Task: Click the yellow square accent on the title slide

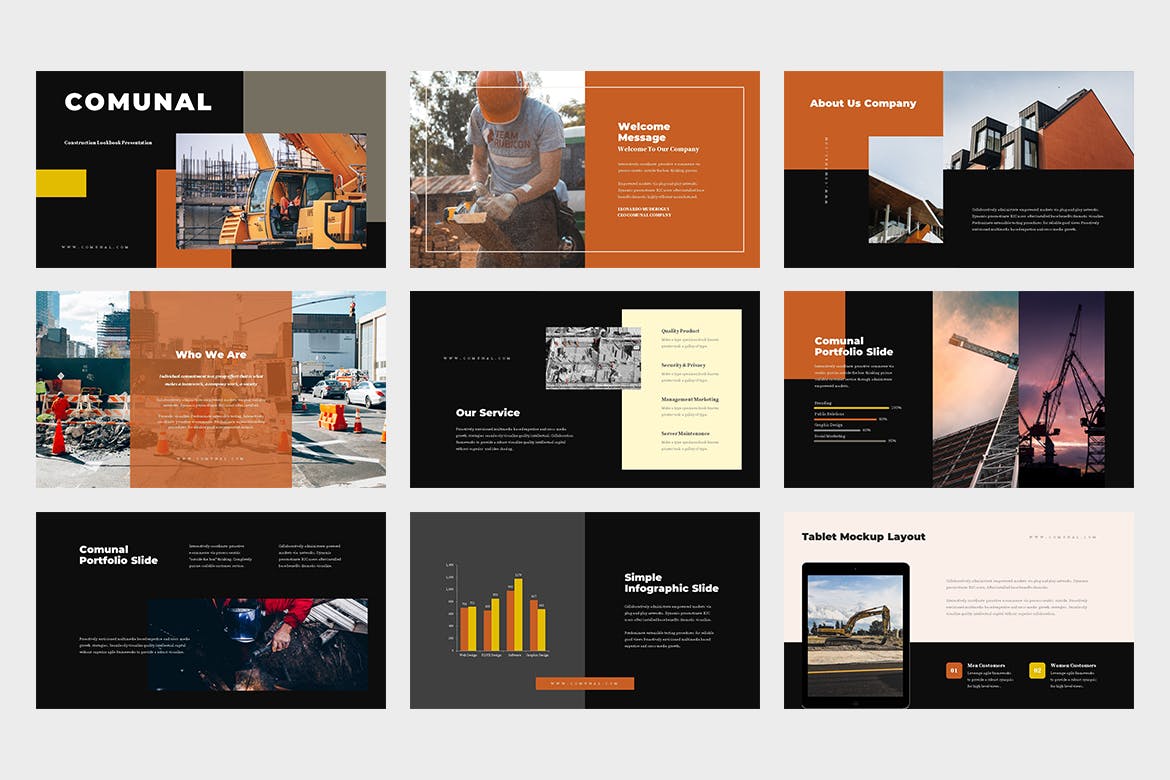Action: 62,183
